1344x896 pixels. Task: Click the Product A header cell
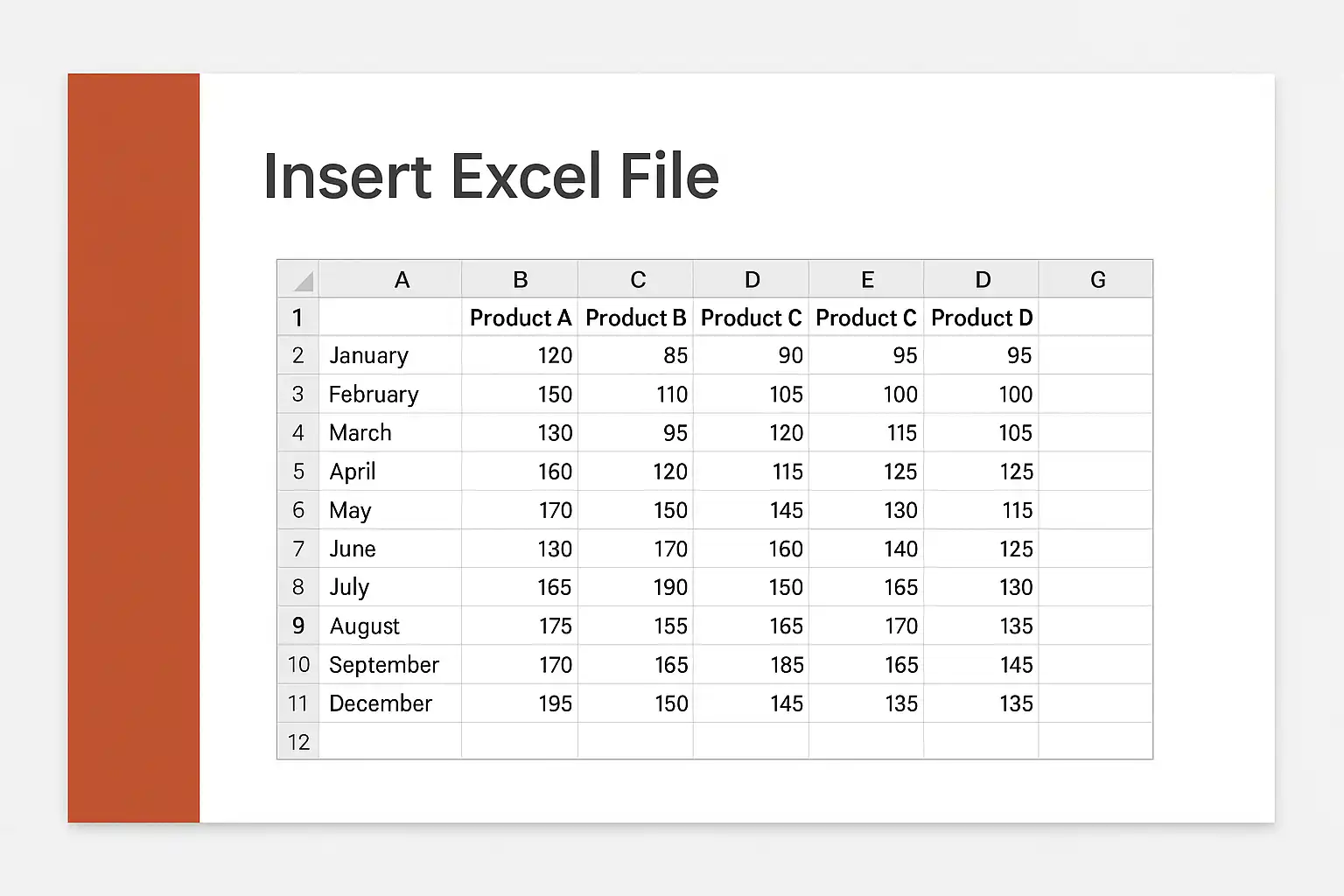[x=520, y=317]
